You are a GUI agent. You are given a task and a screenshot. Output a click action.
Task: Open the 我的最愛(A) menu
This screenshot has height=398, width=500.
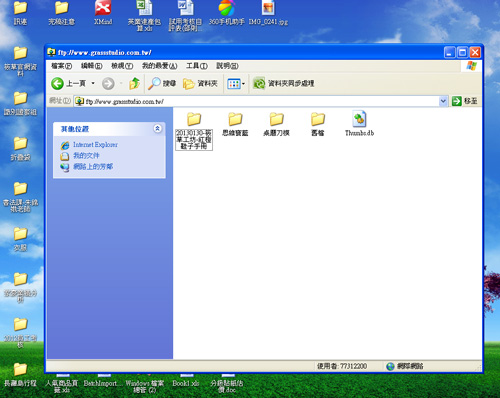[x=160, y=66]
